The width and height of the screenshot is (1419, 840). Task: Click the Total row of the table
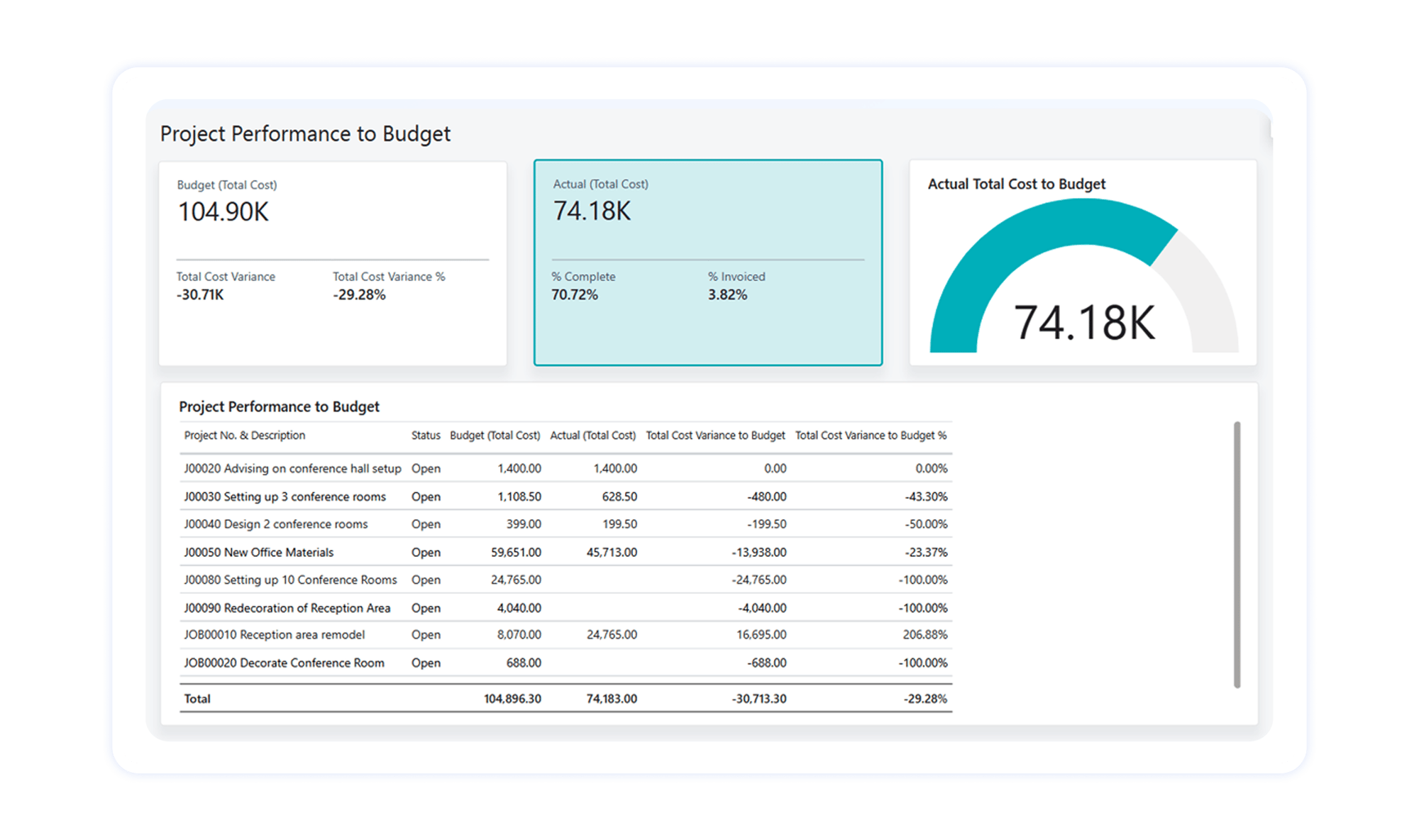click(197, 698)
